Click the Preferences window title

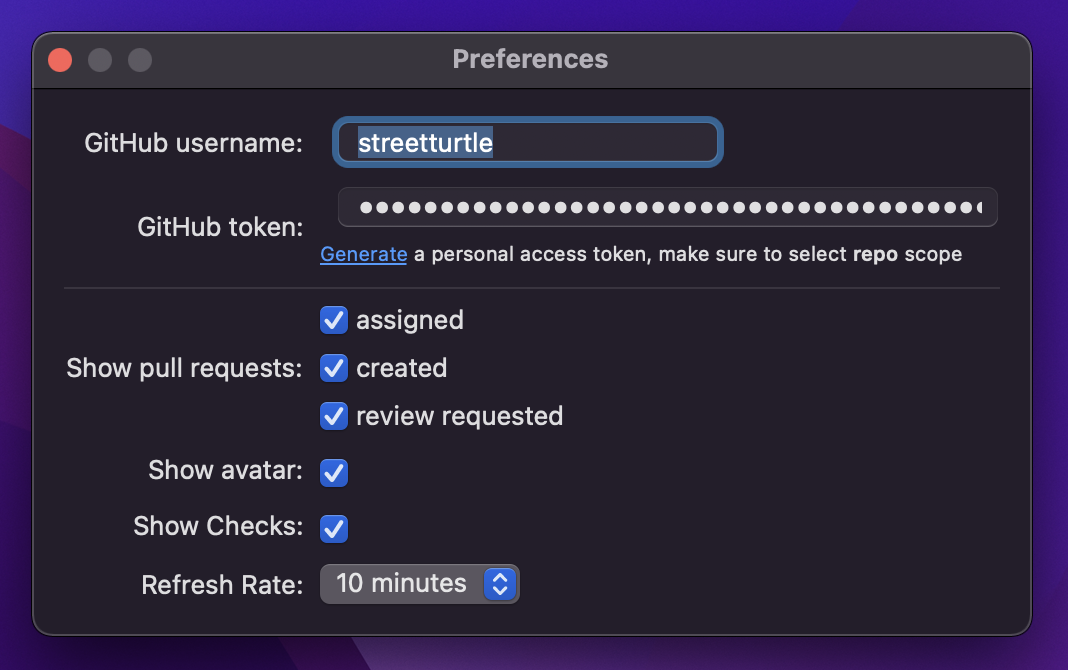point(530,59)
